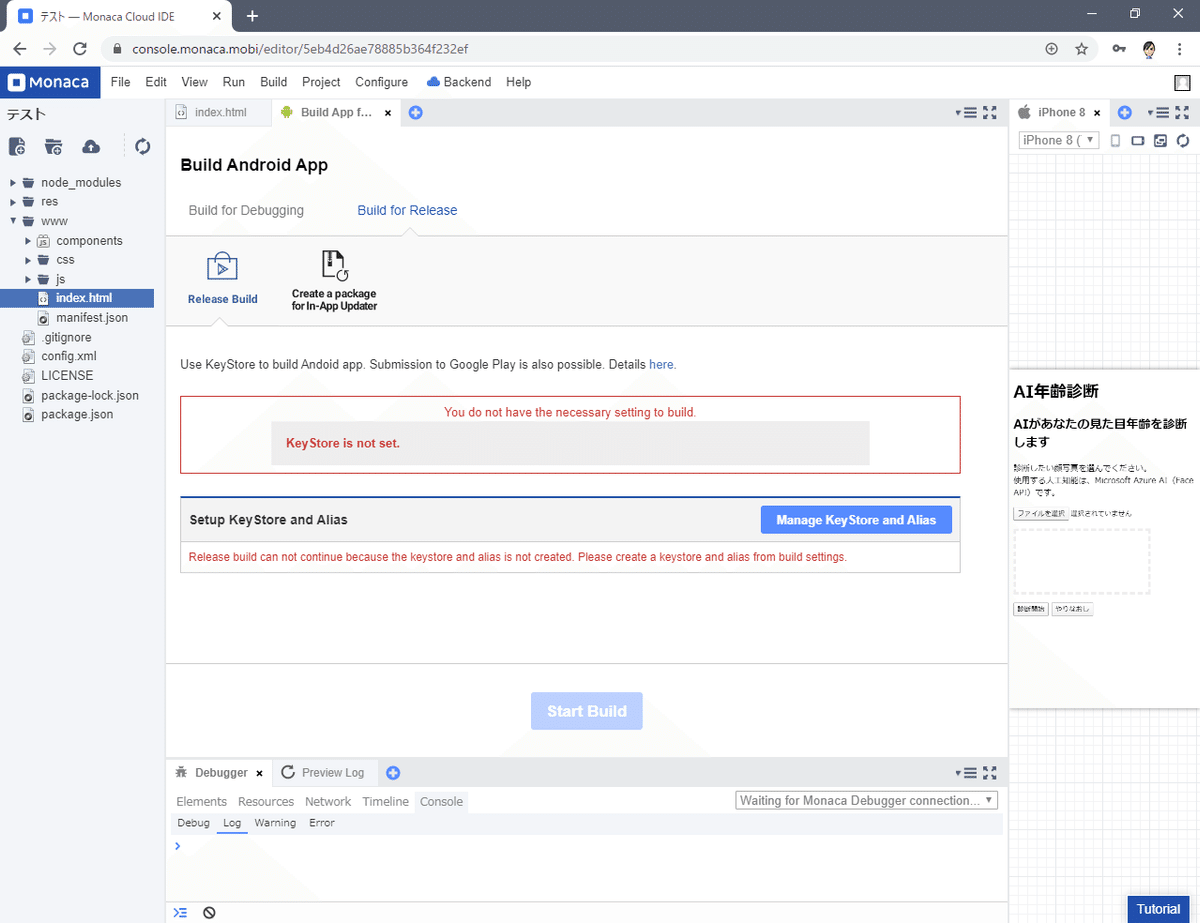The height and width of the screenshot is (923, 1200).
Task: Select manifest.json in file tree
Action: click(x=92, y=318)
